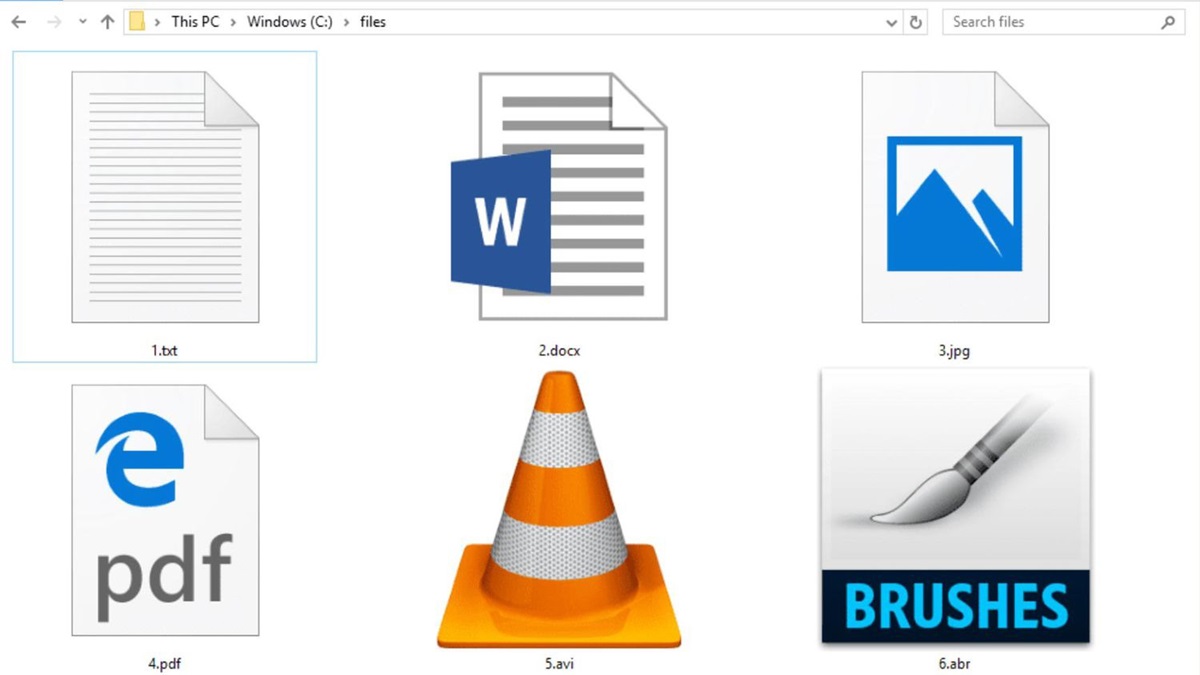Go back with the Back arrow
Image resolution: width=1200 pixels, height=675 pixels.
[18, 22]
